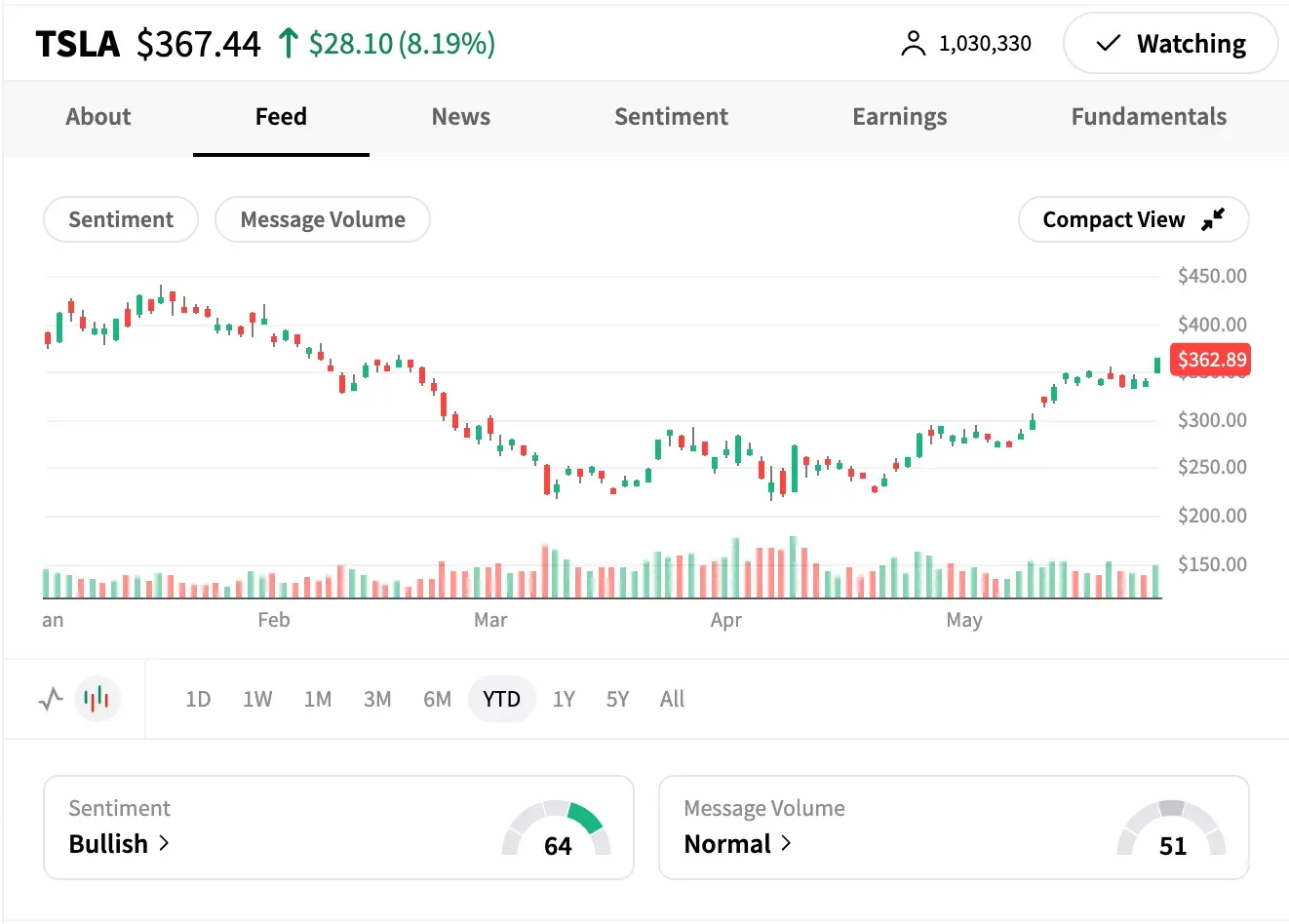The width and height of the screenshot is (1289, 924).
Task: Click the Sentiment gauge showing 64
Action: [557, 828]
